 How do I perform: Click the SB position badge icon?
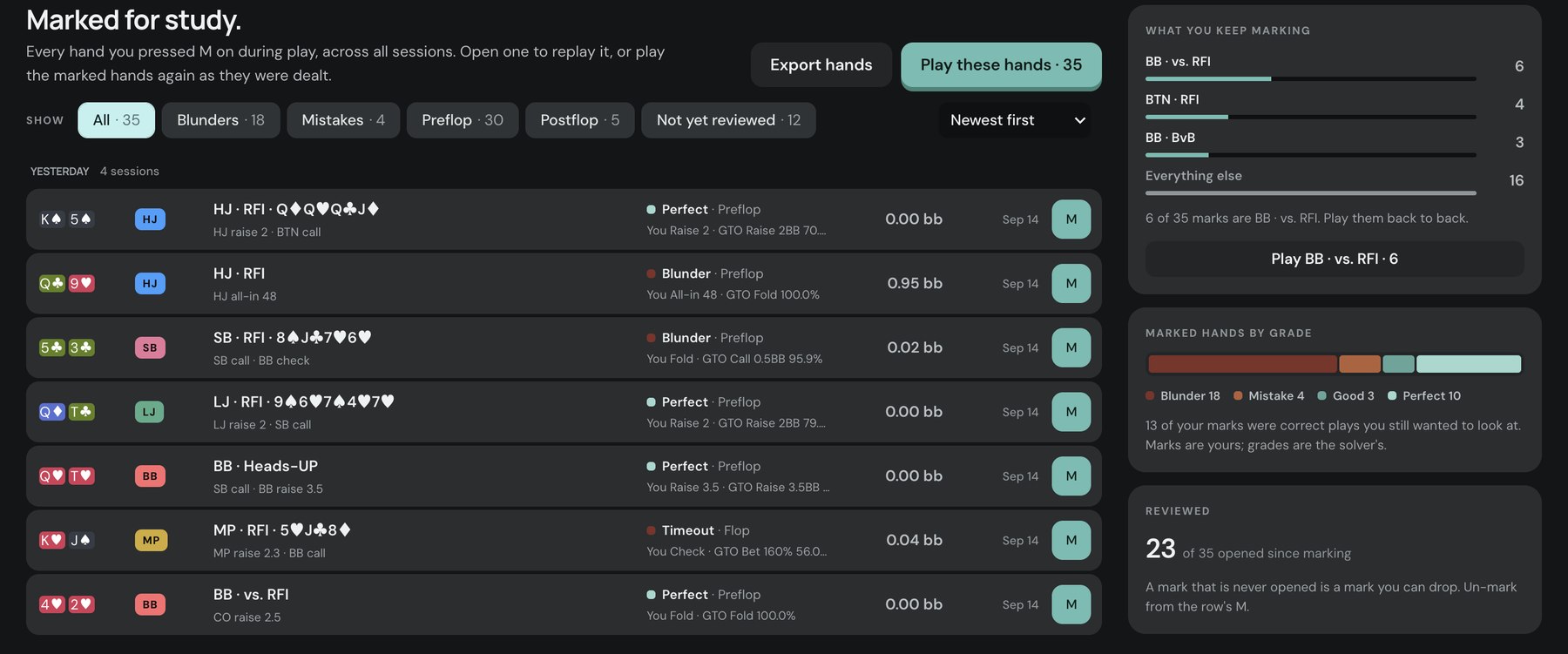[150, 347]
